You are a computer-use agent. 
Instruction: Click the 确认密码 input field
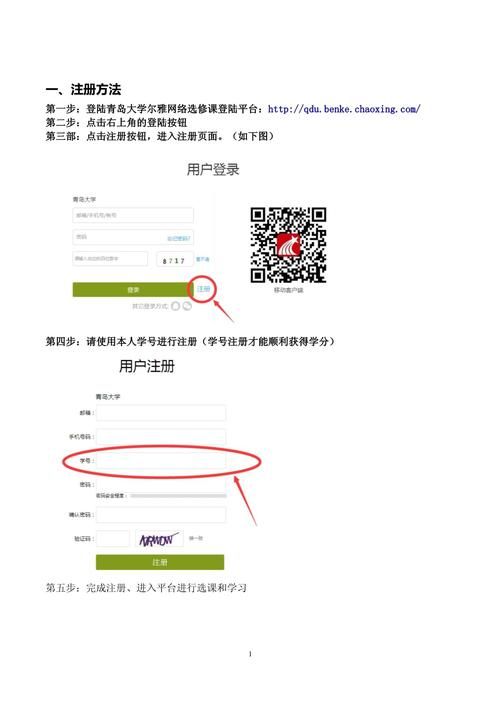tap(161, 514)
